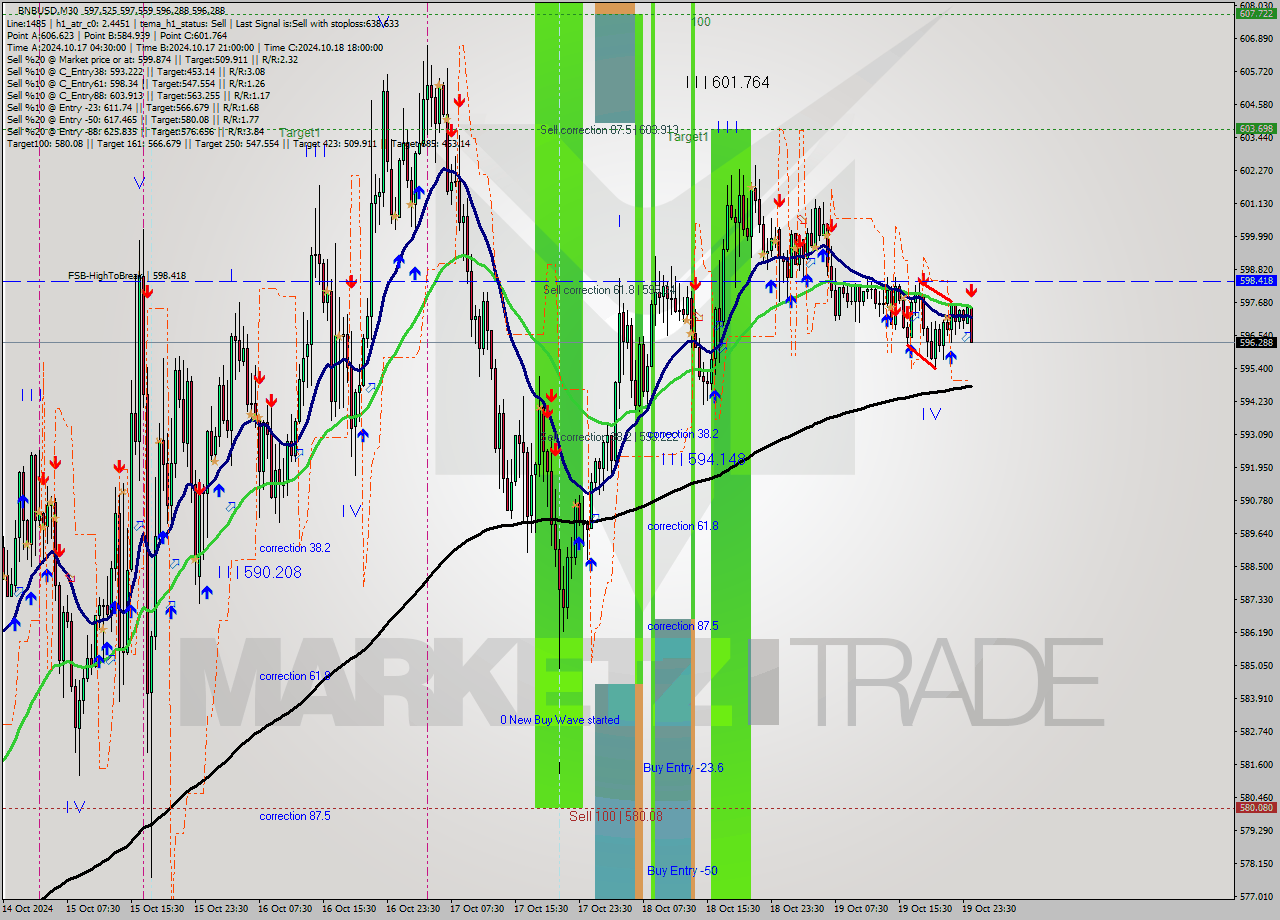Click the '17 Oct 23:30' time label
Viewport: 1280px width, 920px height.
[605, 909]
